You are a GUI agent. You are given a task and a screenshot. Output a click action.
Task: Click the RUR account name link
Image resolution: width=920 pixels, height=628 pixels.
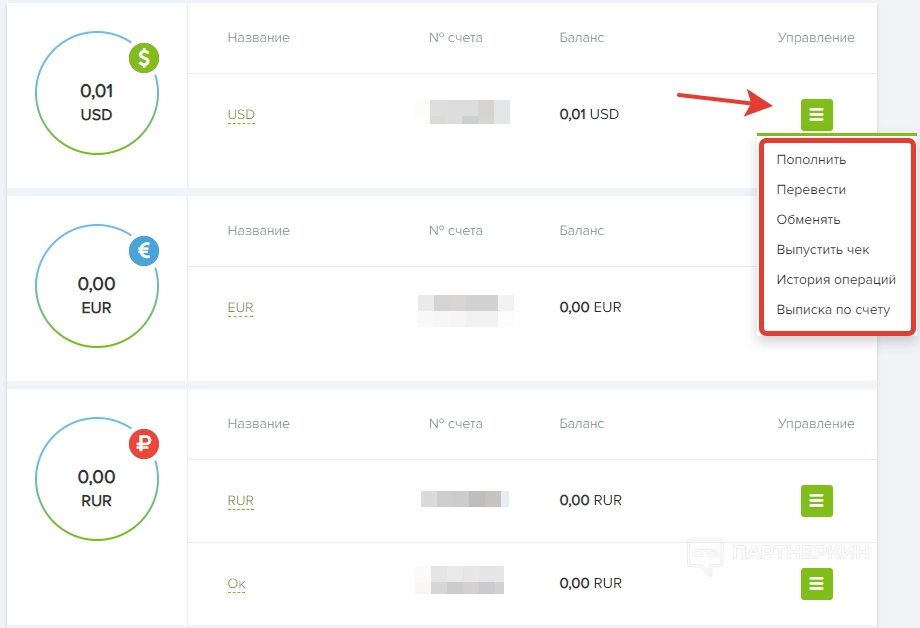click(x=241, y=501)
